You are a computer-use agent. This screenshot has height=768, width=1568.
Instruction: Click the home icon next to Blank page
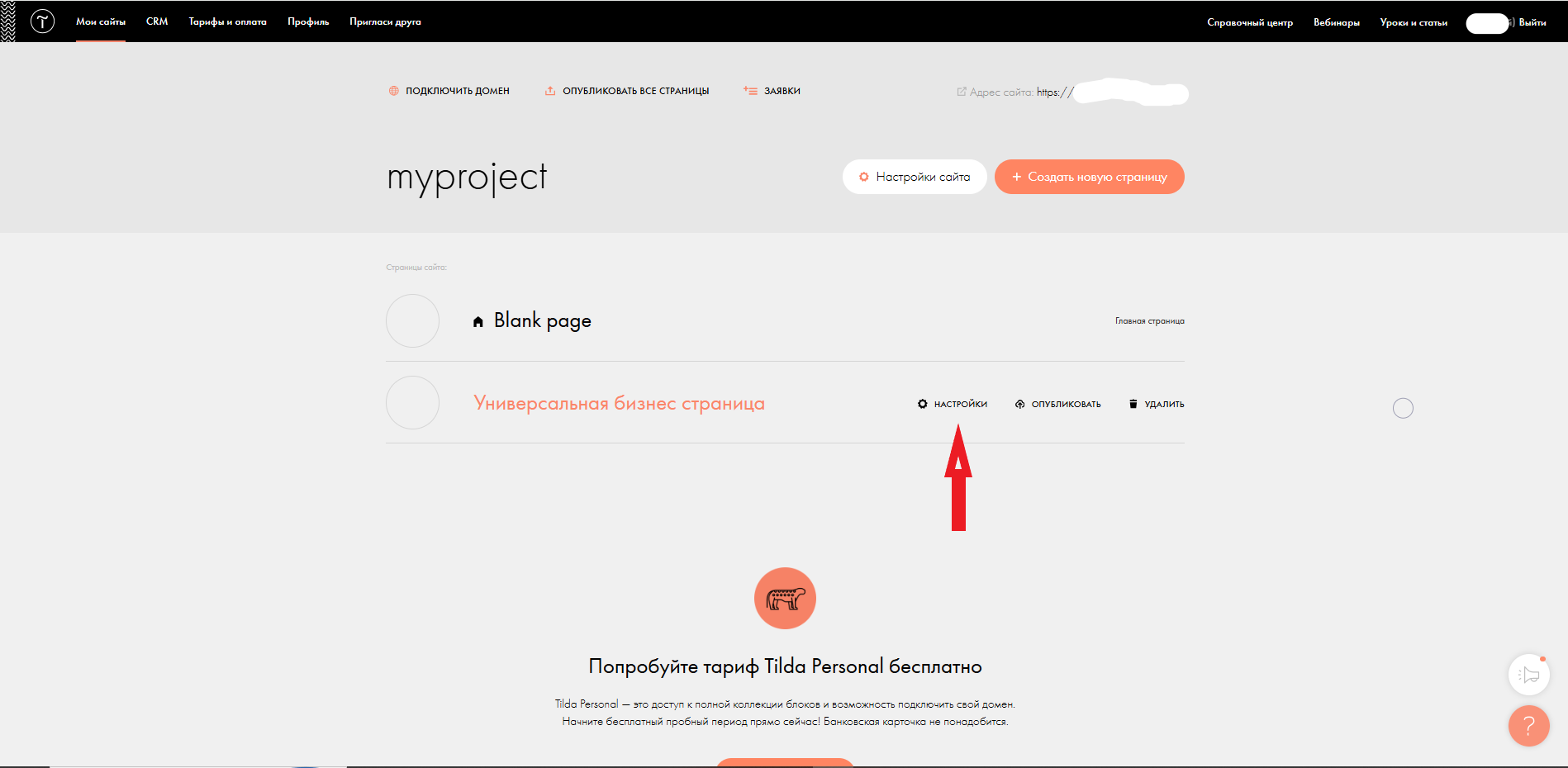[x=478, y=322]
